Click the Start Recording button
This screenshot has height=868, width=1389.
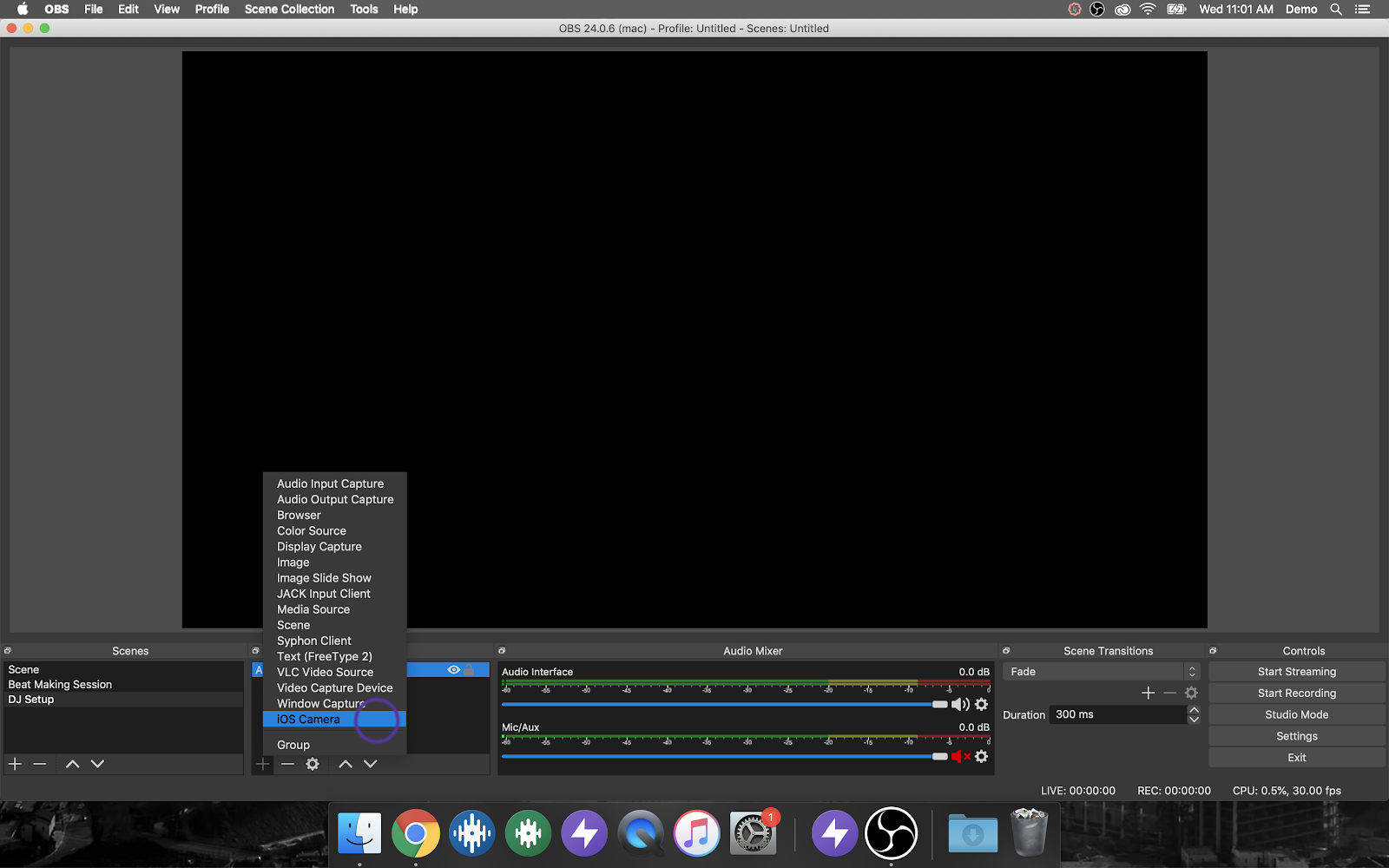pos(1297,694)
